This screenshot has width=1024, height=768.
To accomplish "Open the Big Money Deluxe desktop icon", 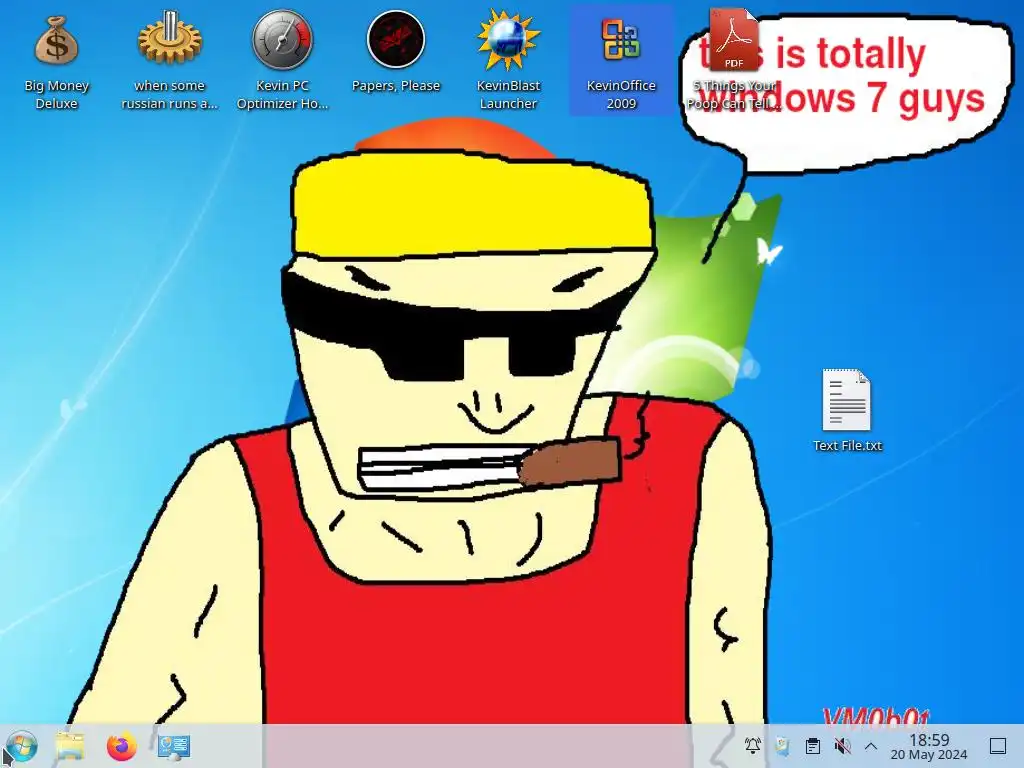I will coord(56,60).
